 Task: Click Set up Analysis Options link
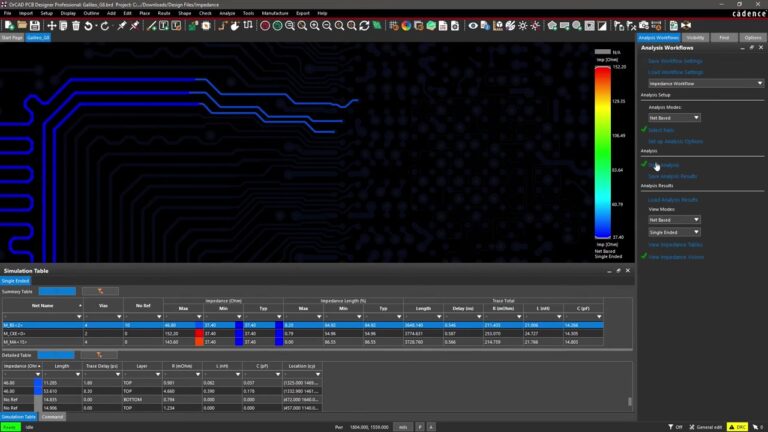(x=675, y=142)
